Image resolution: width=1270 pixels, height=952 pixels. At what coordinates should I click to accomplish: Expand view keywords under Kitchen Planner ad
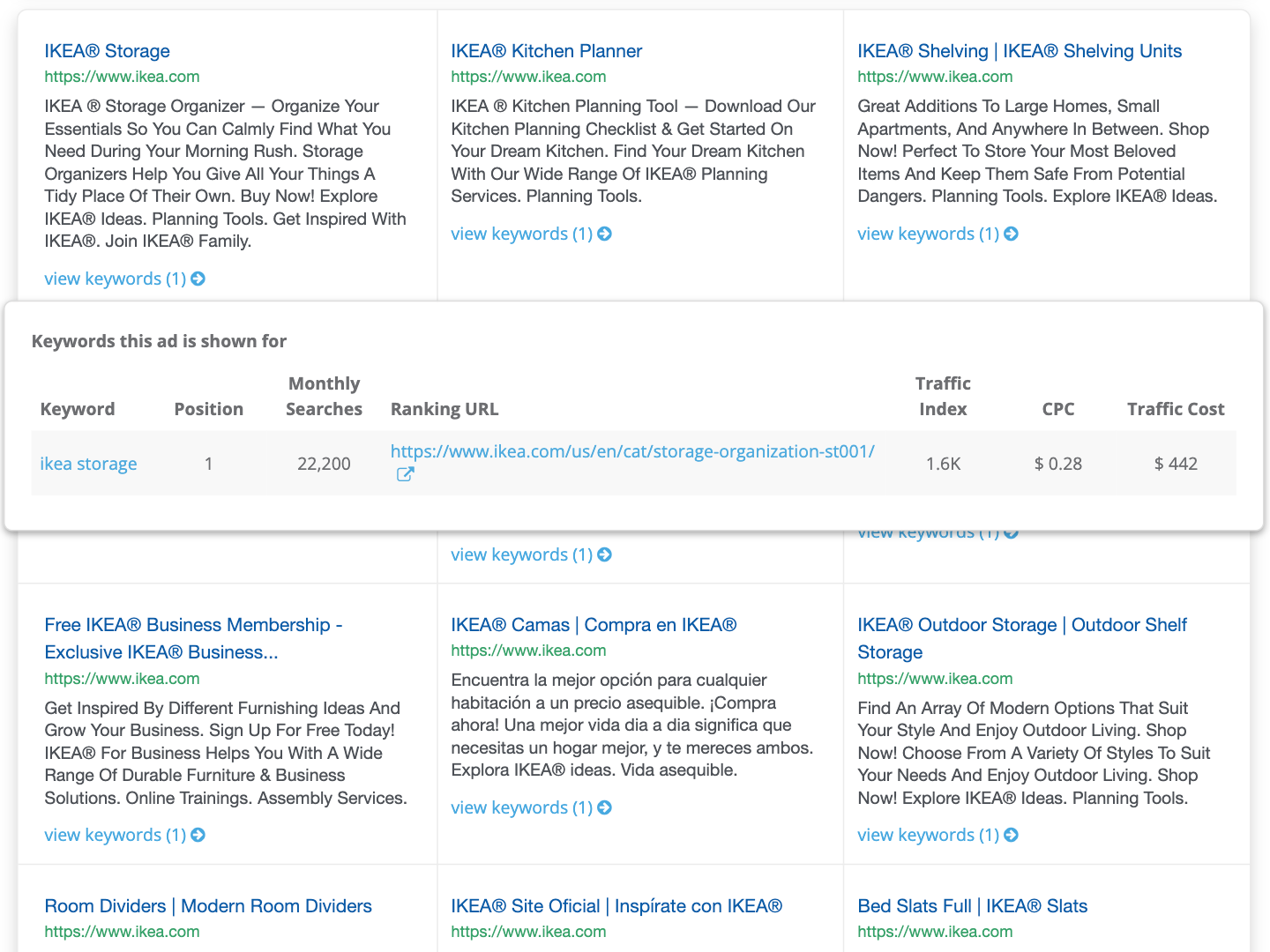(x=531, y=234)
